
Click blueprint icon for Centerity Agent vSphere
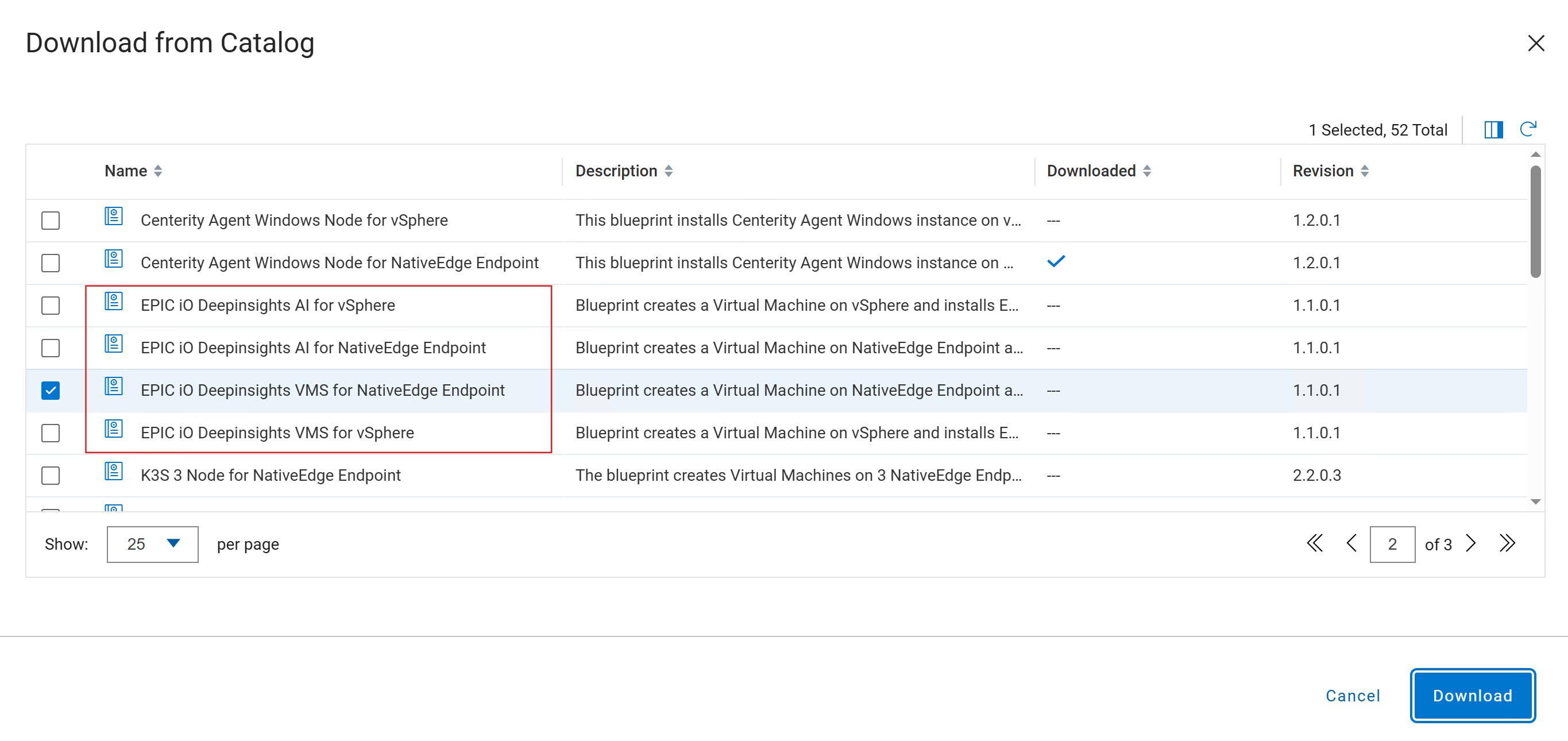(x=113, y=217)
